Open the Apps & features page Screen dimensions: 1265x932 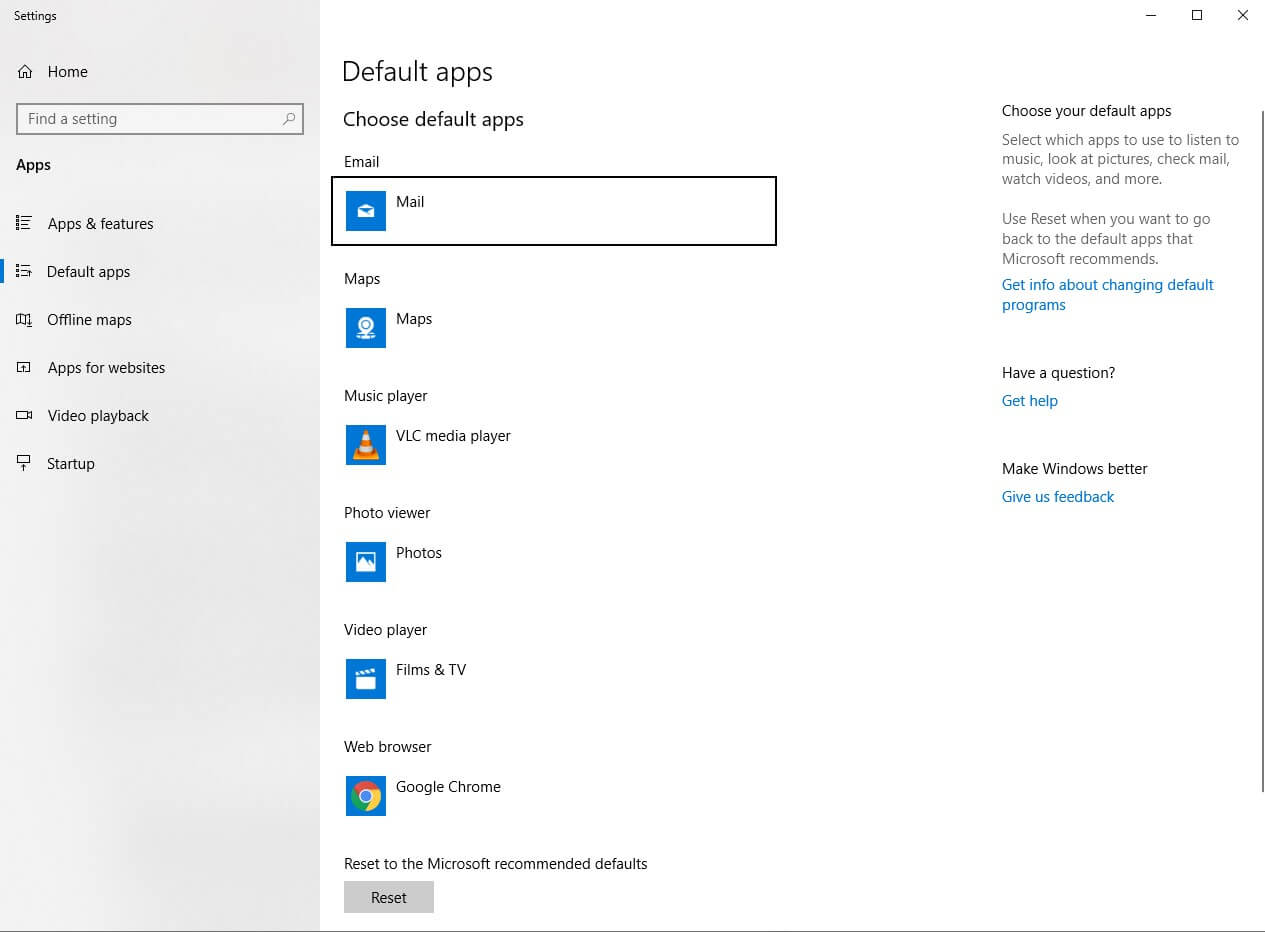160,224
